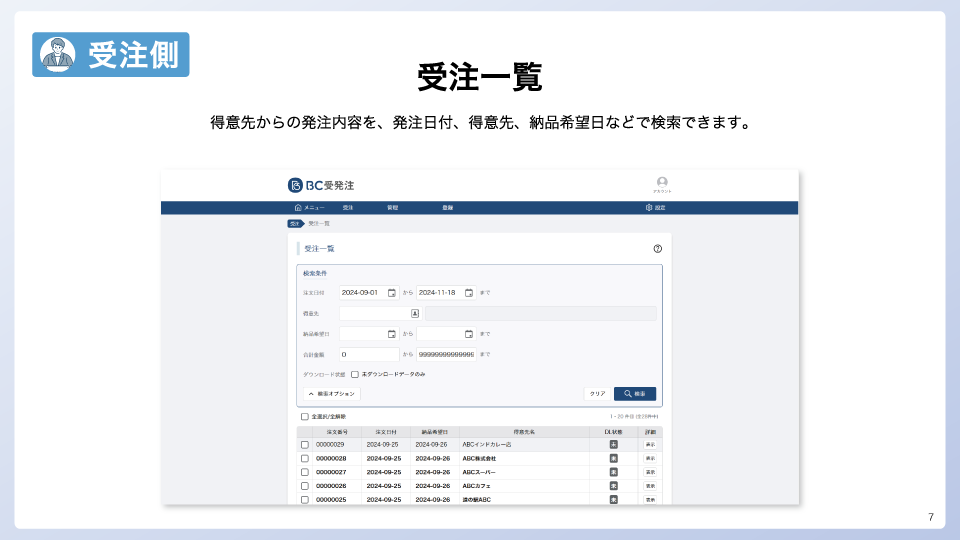960x540 pixels.
Task: Open 設定 in the navigation bar
Action: [655, 208]
